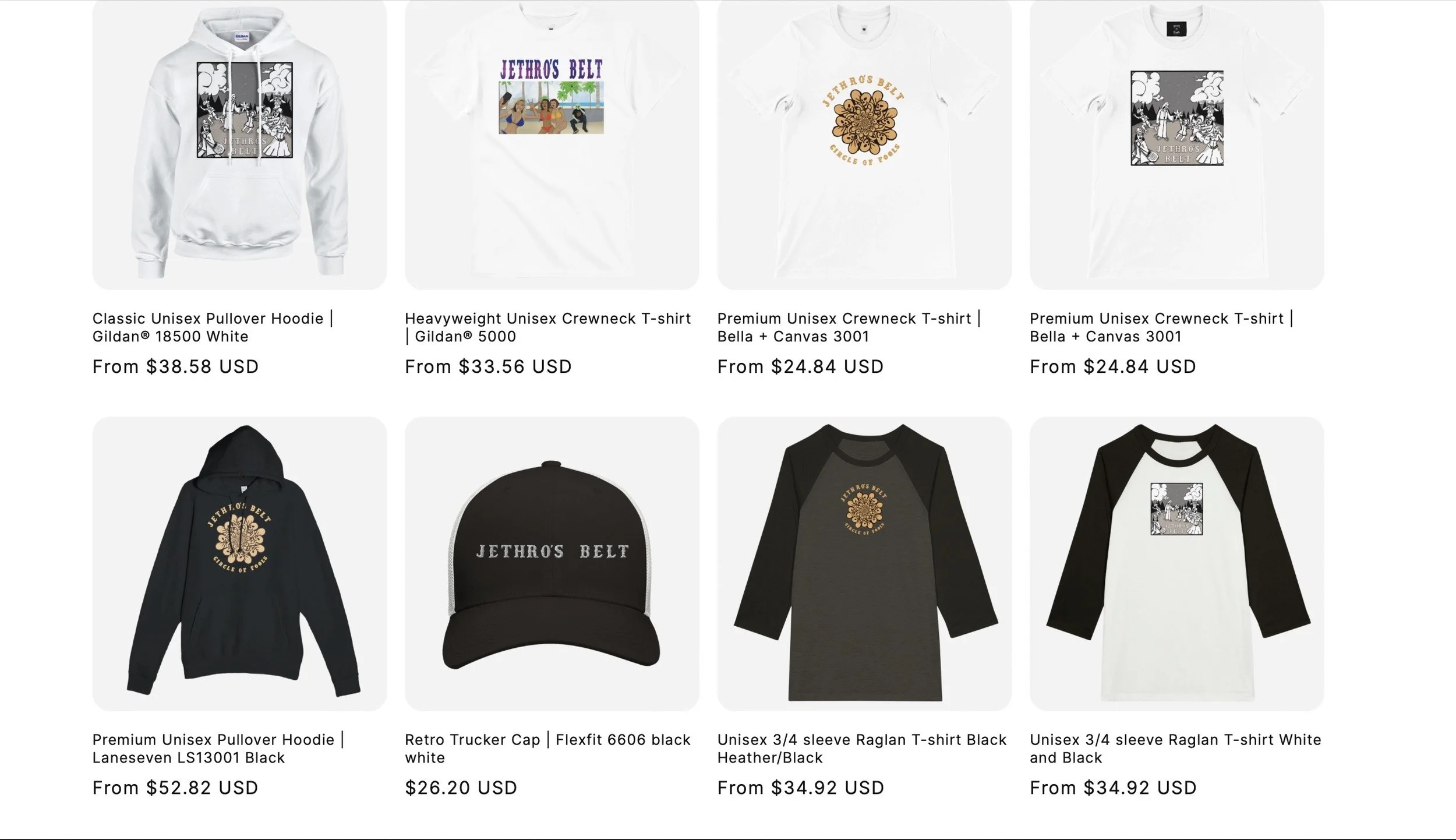Image resolution: width=1456 pixels, height=840 pixels.
Task: Open the white Gildan hoodie product image
Action: [239, 144]
